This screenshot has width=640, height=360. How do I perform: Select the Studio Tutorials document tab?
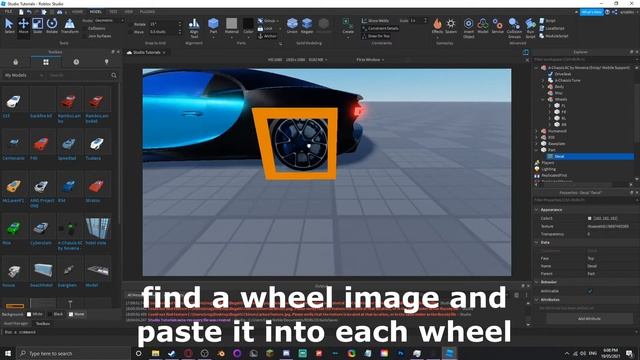[146, 52]
